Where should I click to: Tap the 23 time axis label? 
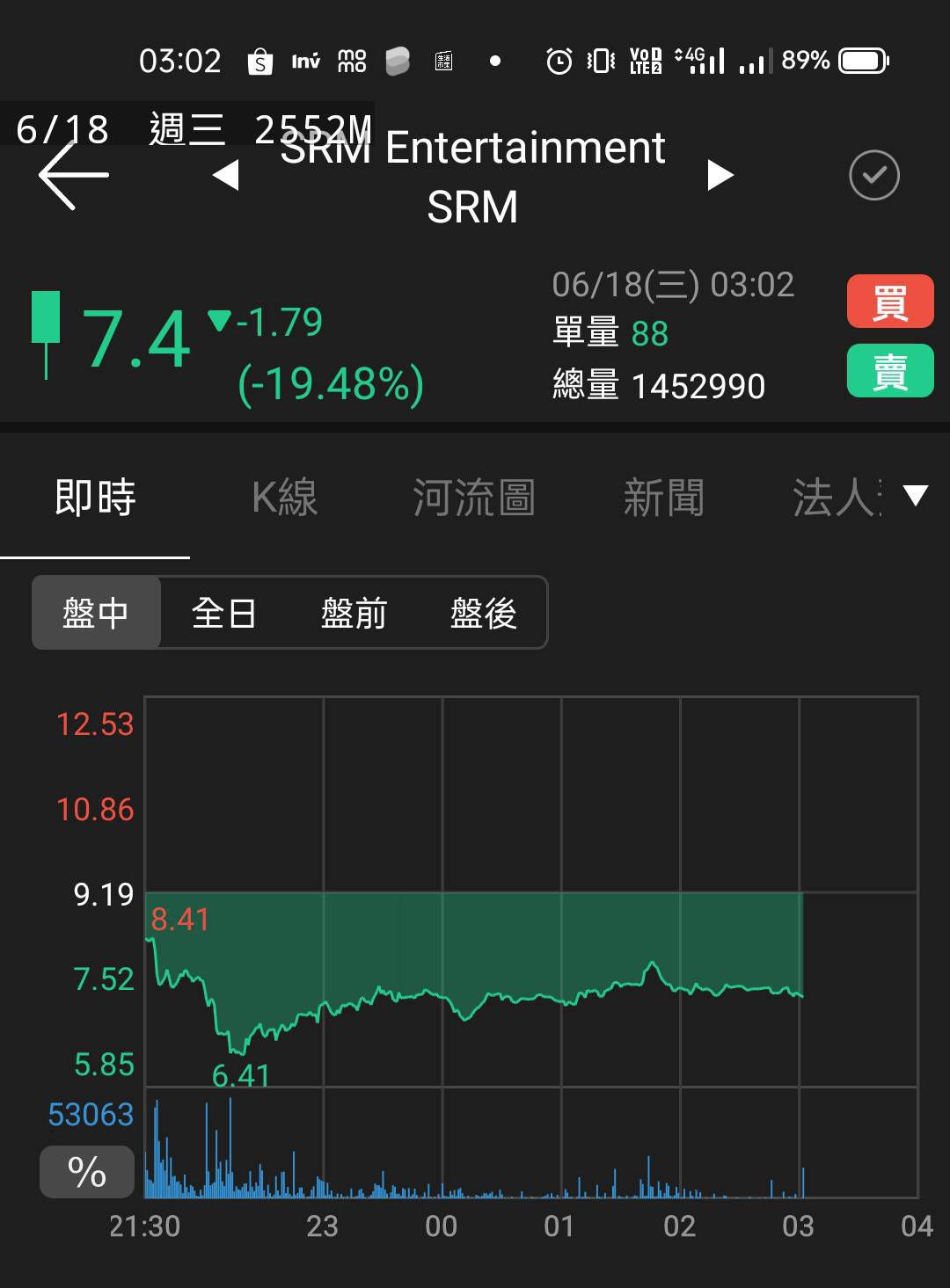[322, 1226]
